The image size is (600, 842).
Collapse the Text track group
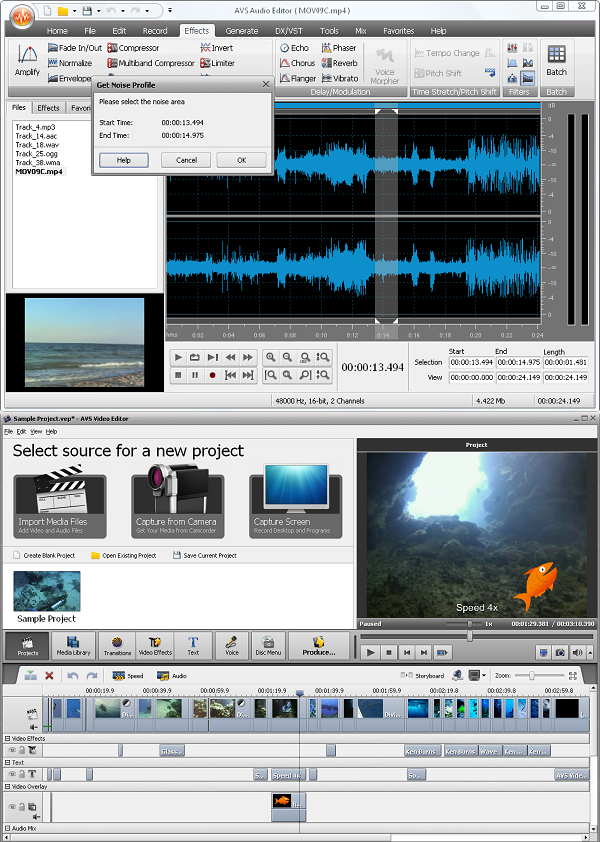[x=8, y=762]
